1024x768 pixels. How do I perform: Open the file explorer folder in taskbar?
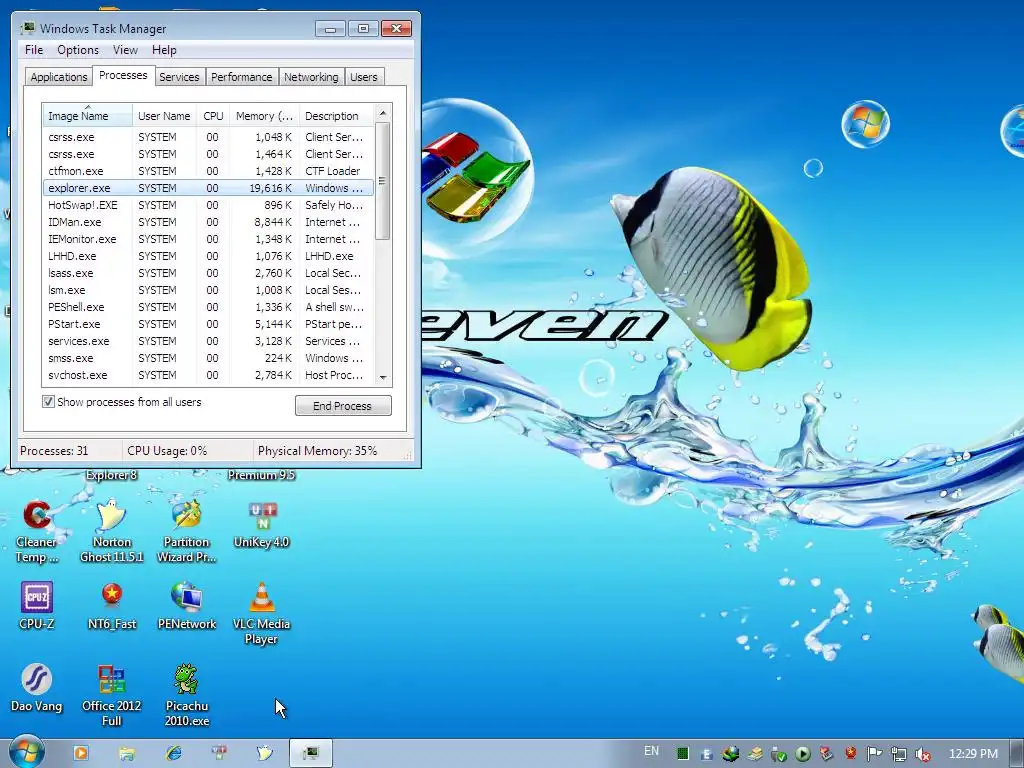[x=127, y=753]
